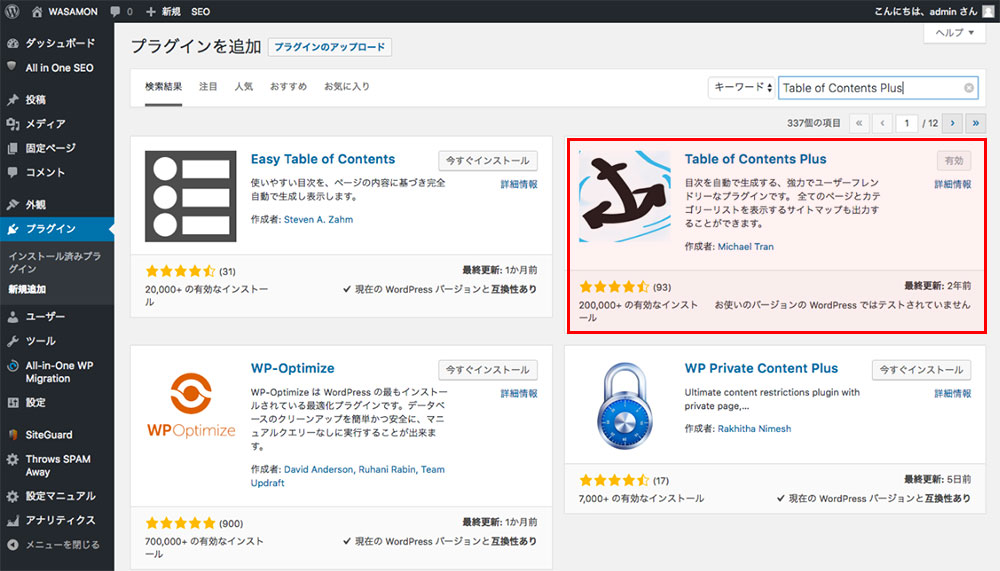Click WP-Optimize logo thumbnail
Screen dimensions: 1000x571
click(191, 406)
